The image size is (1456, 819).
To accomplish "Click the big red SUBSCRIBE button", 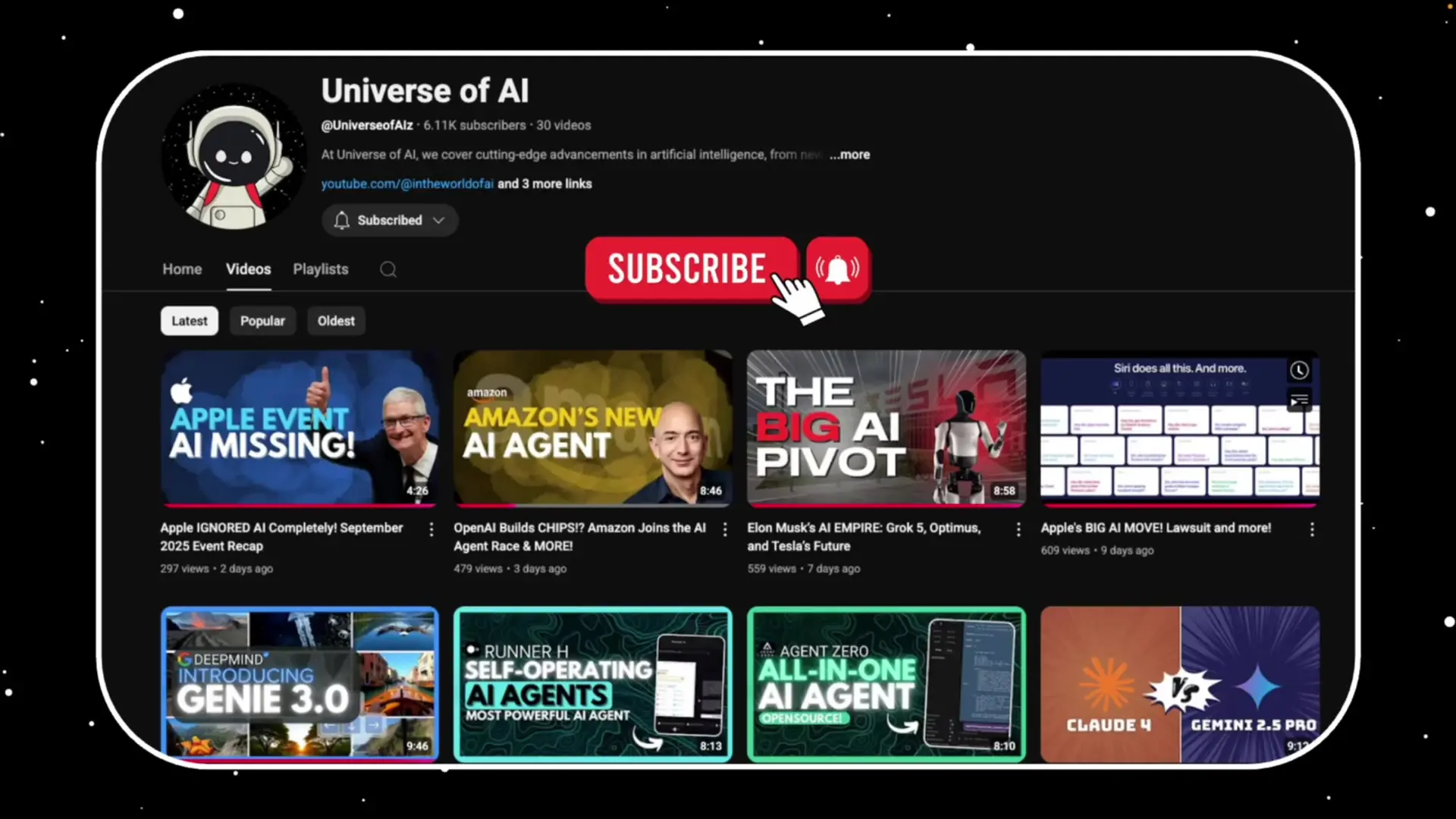I will click(686, 269).
